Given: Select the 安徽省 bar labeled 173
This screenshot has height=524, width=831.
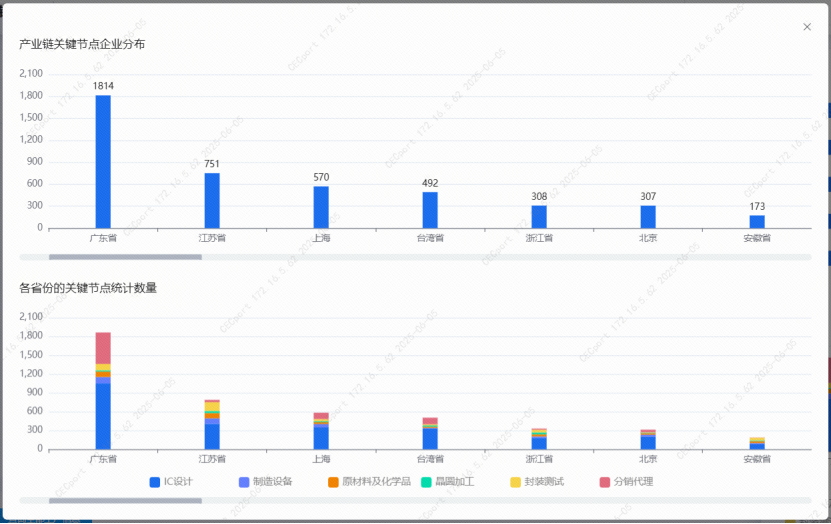Looking at the screenshot, I should (x=757, y=221).
